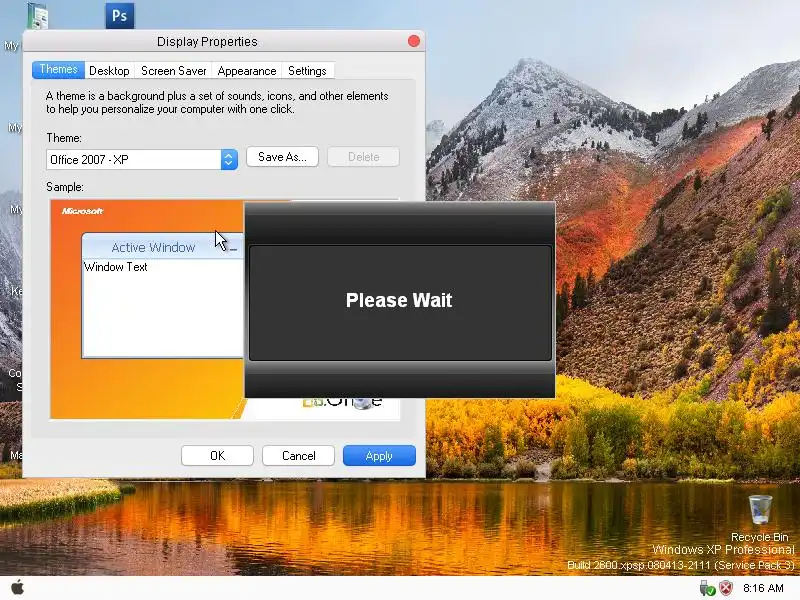
Task: Open the Appearance tab
Action: tap(246, 70)
